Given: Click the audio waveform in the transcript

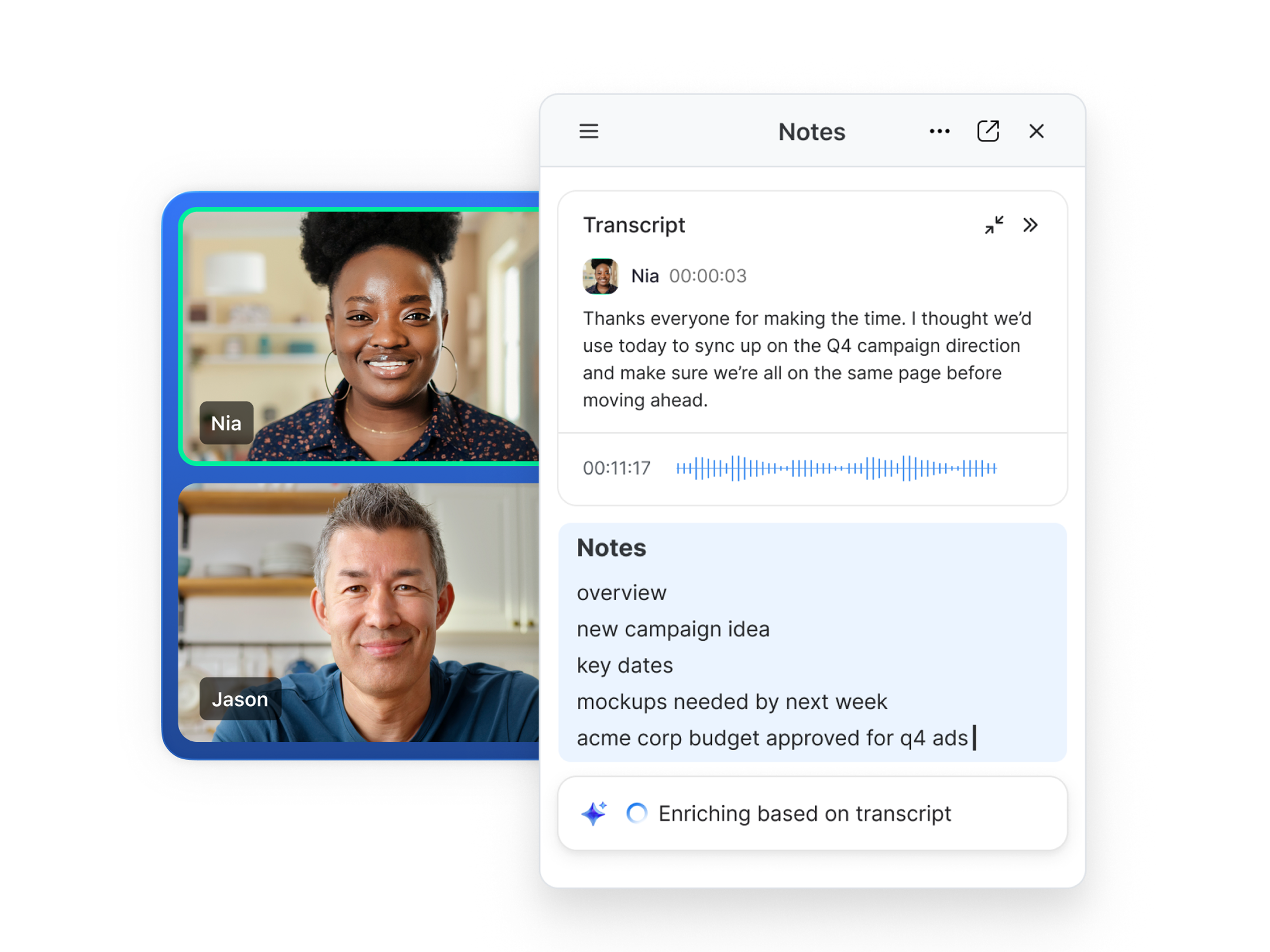Looking at the screenshot, I should [836, 468].
